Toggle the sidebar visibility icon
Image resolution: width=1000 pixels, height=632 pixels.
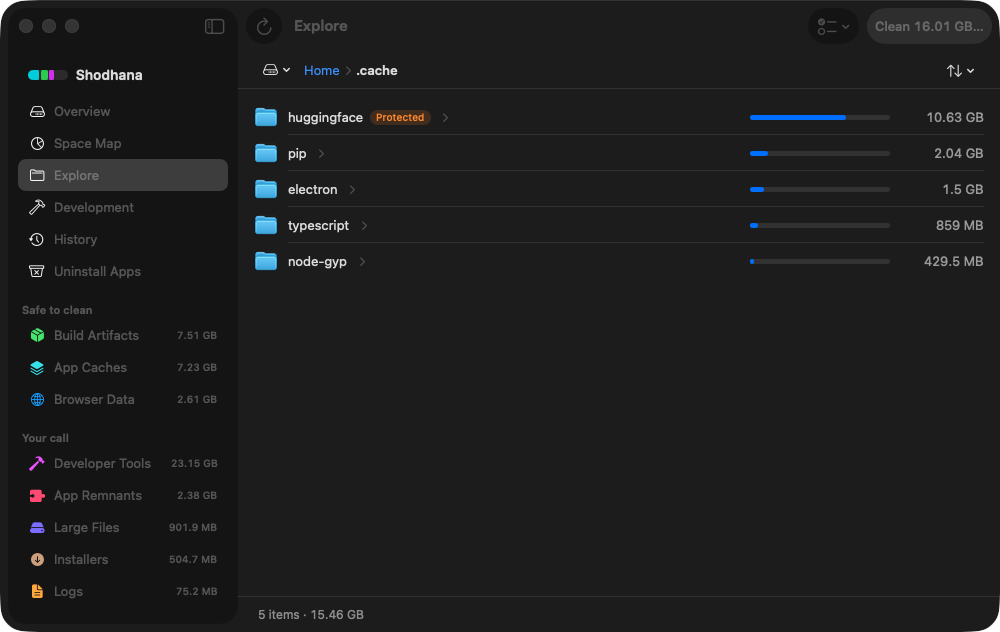coord(214,26)
